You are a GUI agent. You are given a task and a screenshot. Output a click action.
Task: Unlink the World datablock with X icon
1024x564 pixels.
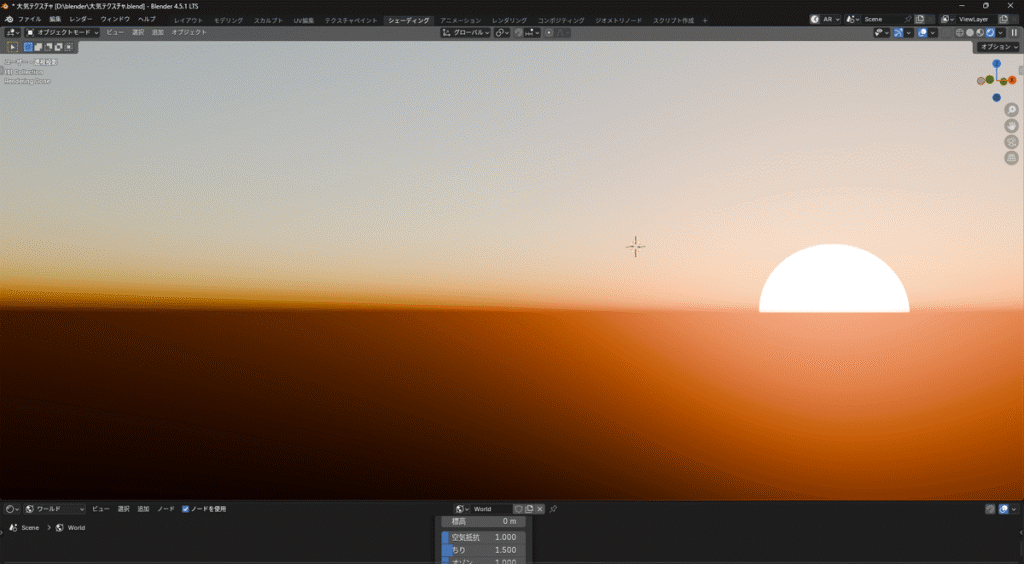coord(540,509)
